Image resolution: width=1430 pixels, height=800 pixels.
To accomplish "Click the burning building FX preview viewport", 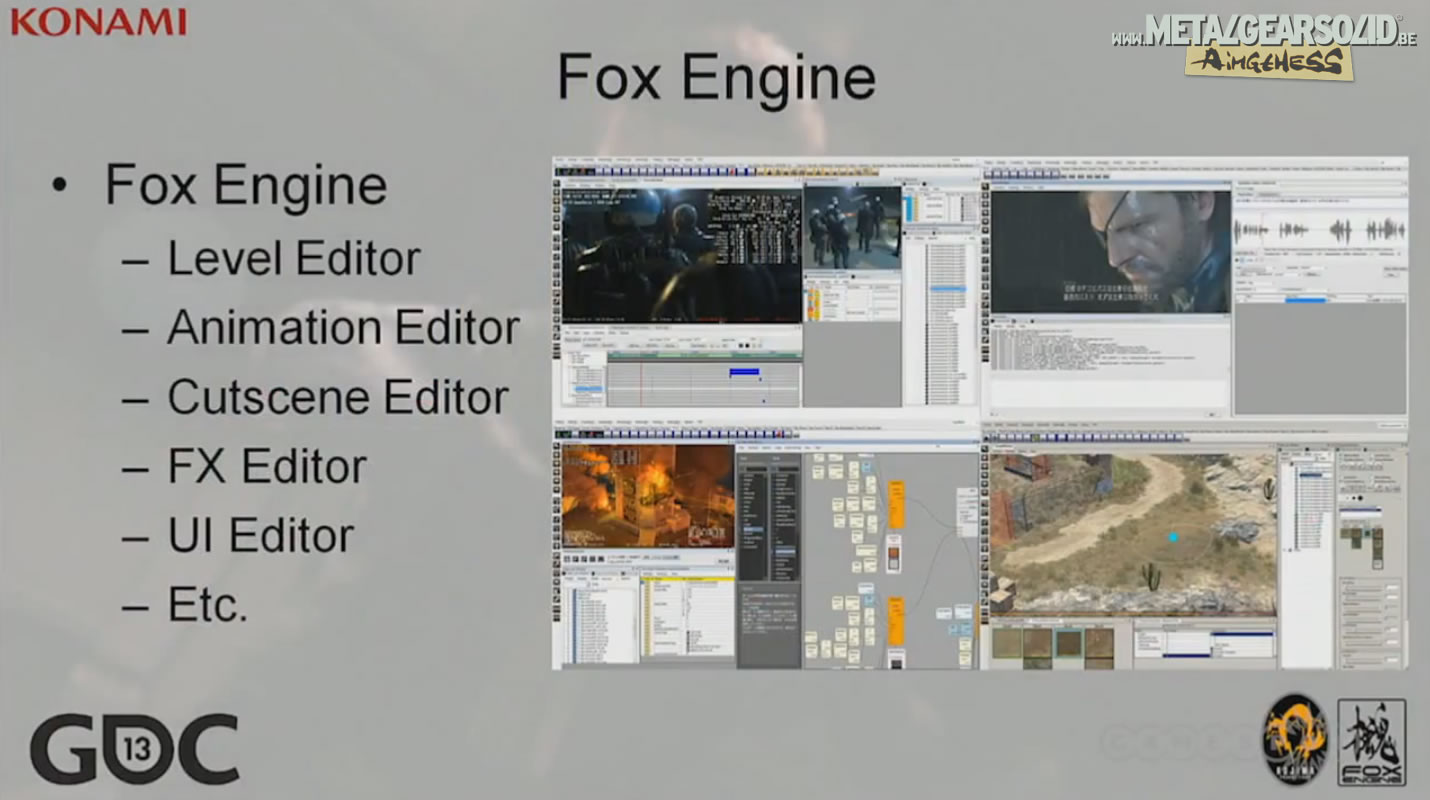I will (648, 496).
